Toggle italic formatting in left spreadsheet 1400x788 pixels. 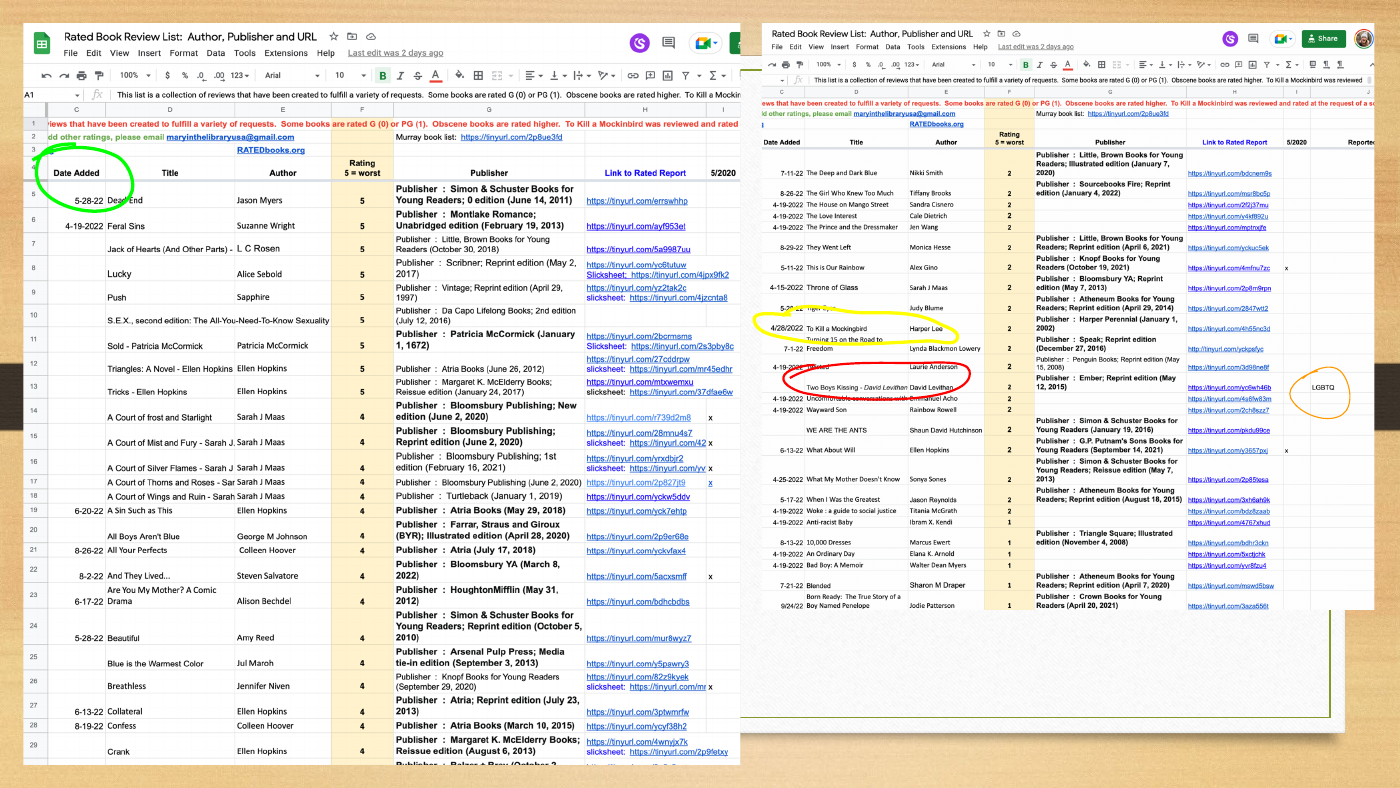(x=400, y=75)
